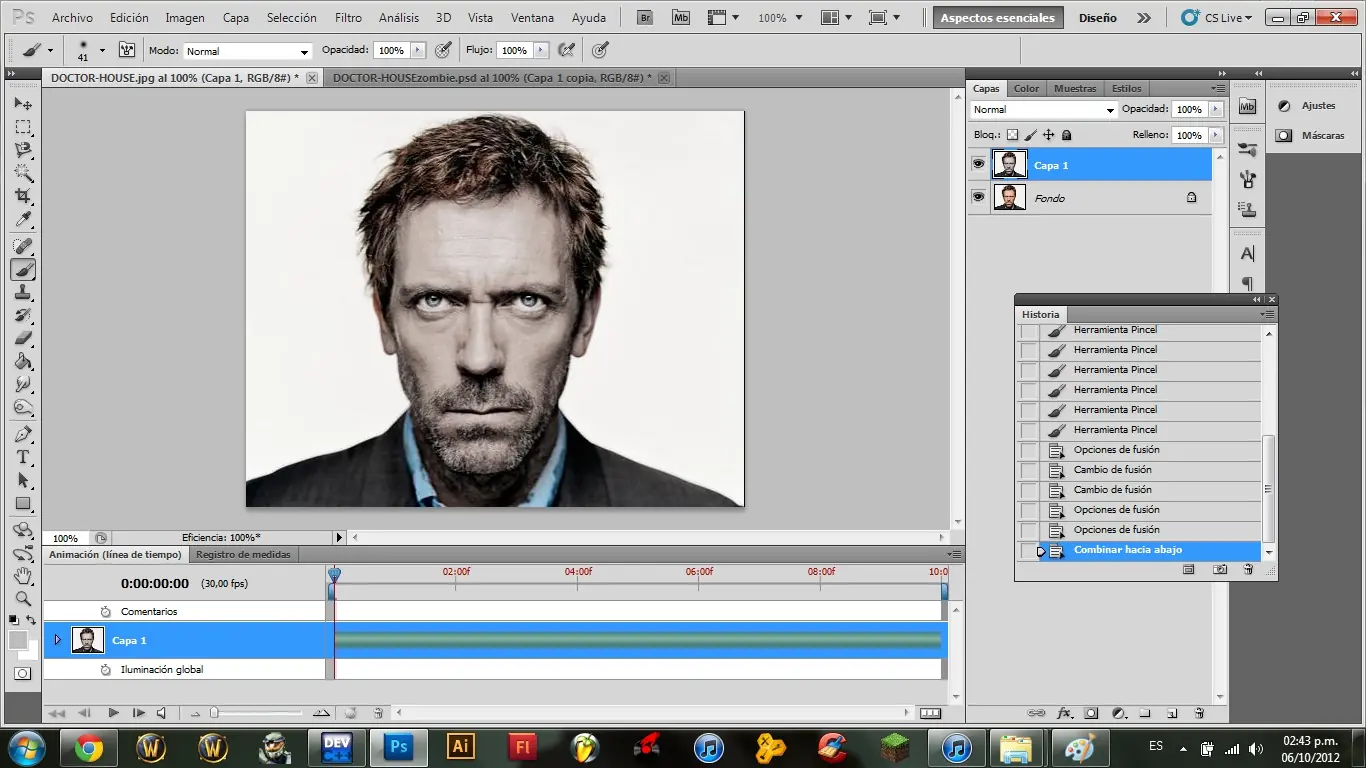The width and height of the screenshot is (1366, 768).
Task: Set history brush source for Combinar hacia abajo
Action: point(1029,550)
